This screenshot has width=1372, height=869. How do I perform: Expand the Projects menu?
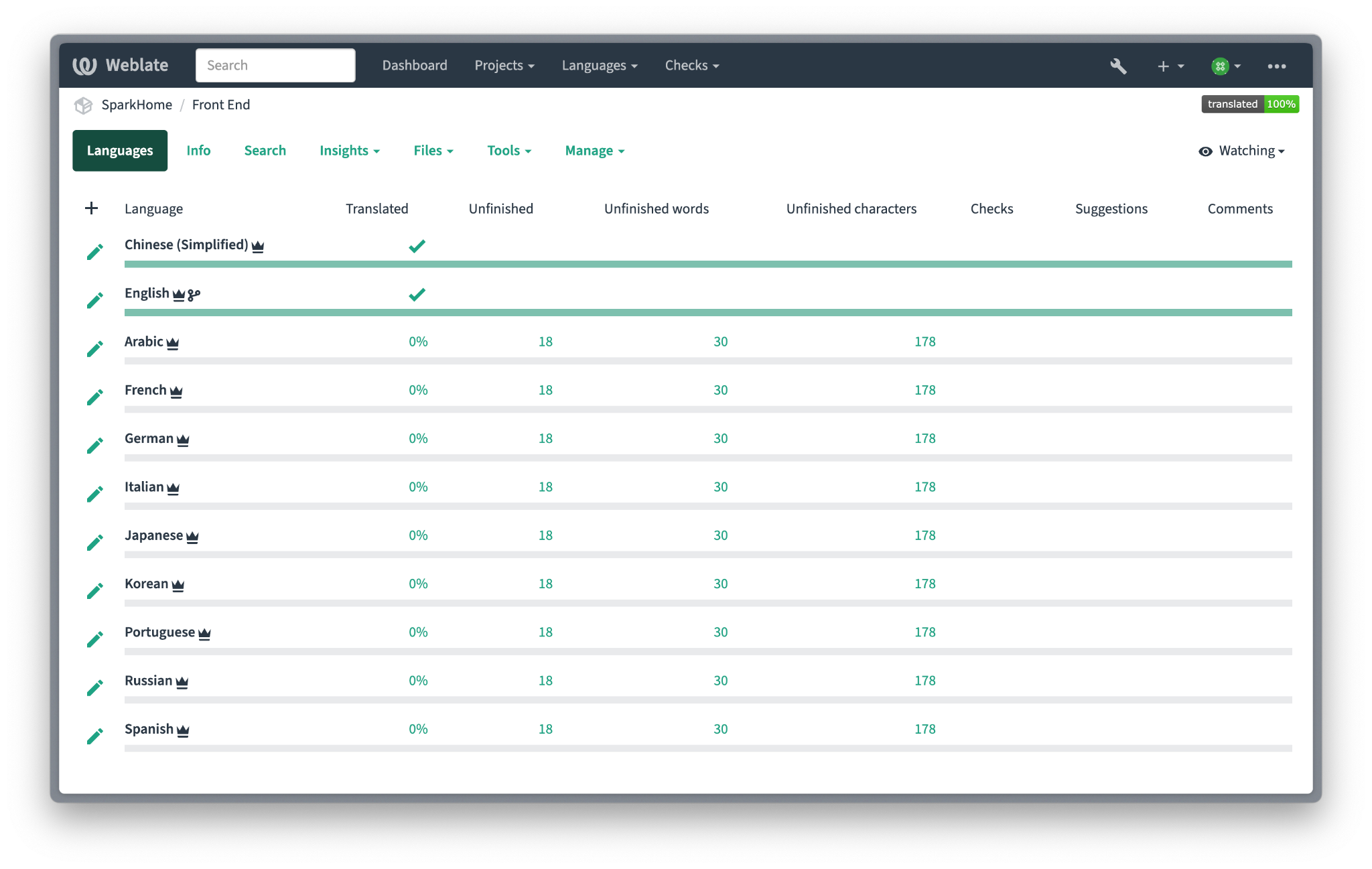(504, 66)
